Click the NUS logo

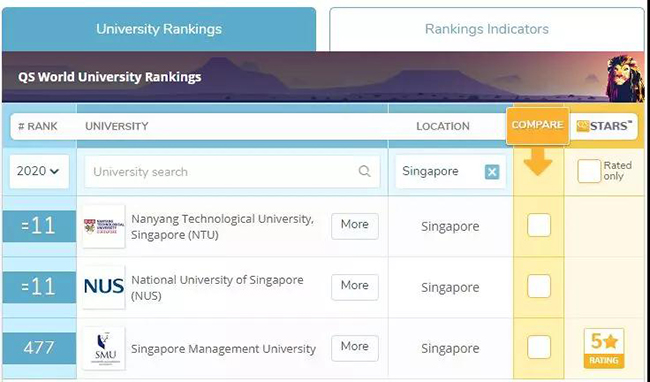tap(104, 287)
